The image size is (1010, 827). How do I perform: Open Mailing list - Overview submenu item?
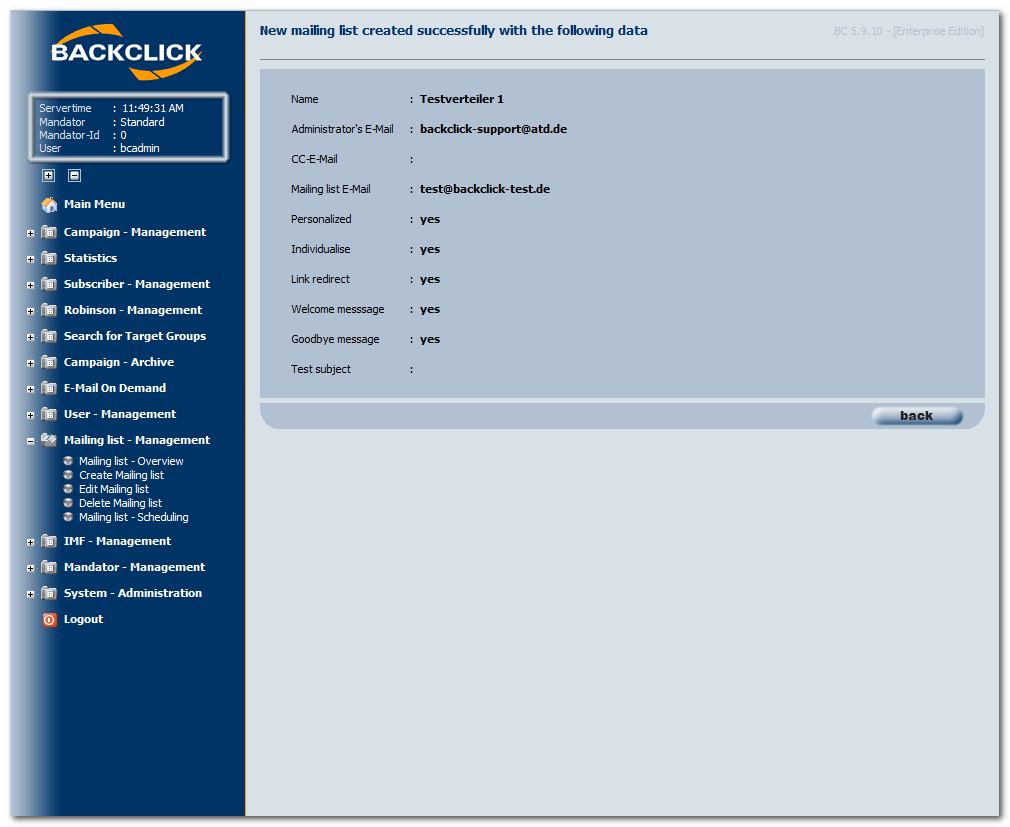131,461
